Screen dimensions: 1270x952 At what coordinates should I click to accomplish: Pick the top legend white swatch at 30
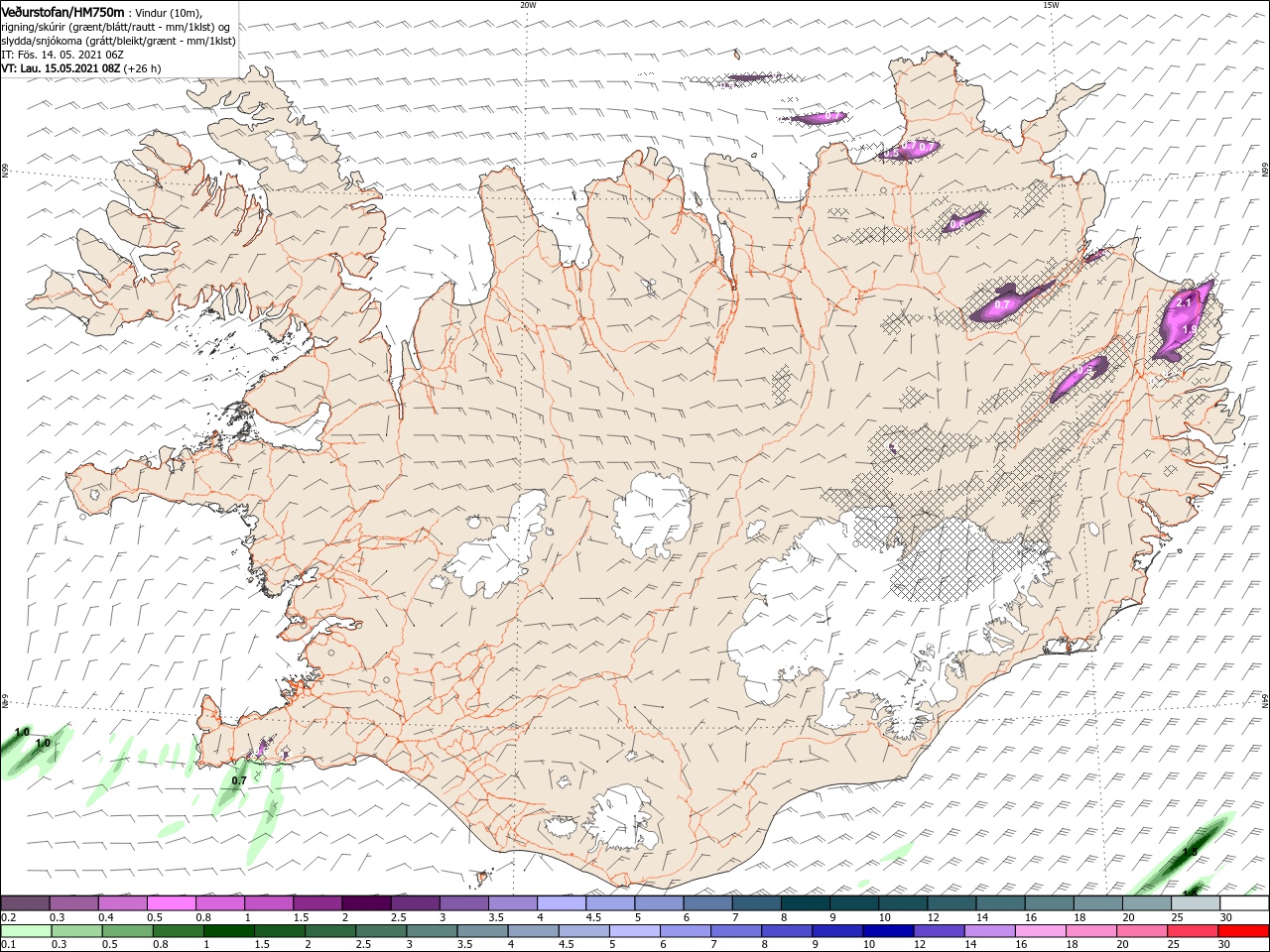point(1244,903)
